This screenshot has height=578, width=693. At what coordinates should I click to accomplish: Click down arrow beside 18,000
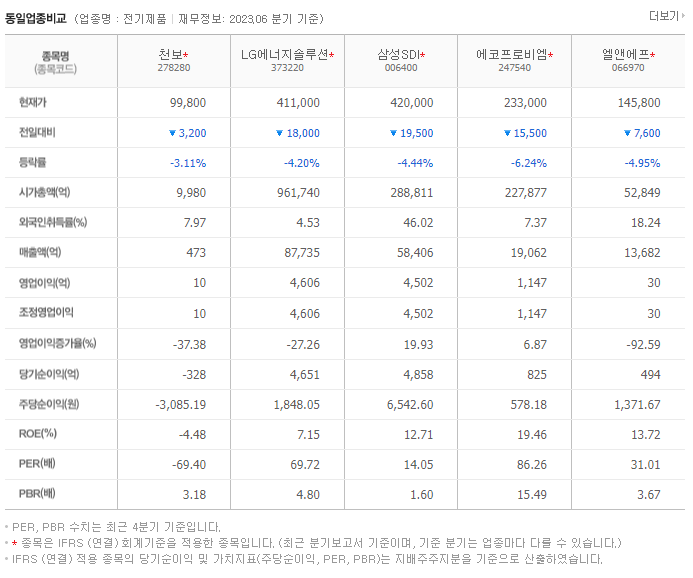279,133
